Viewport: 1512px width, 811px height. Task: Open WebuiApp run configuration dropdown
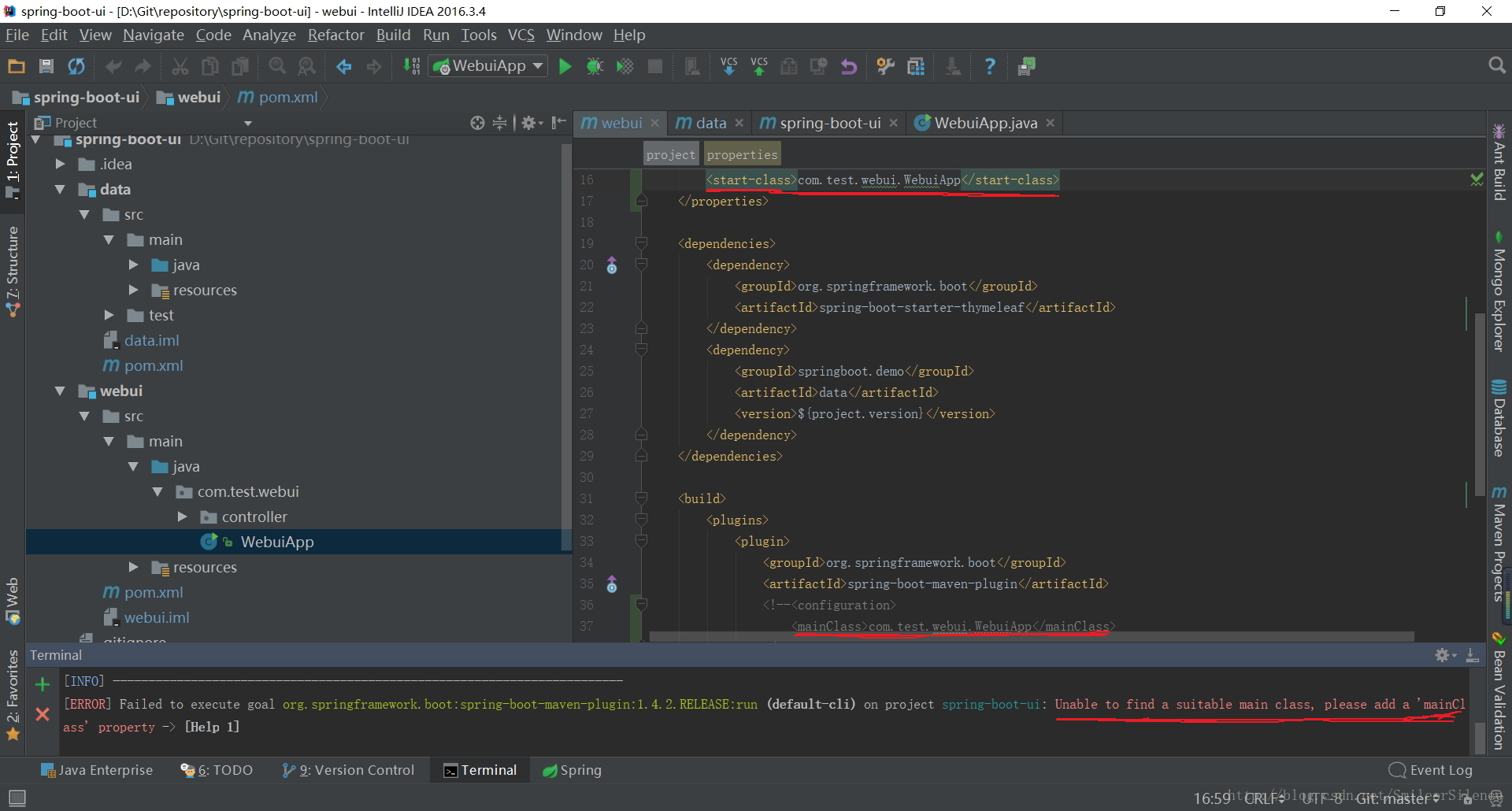point(488,66)
